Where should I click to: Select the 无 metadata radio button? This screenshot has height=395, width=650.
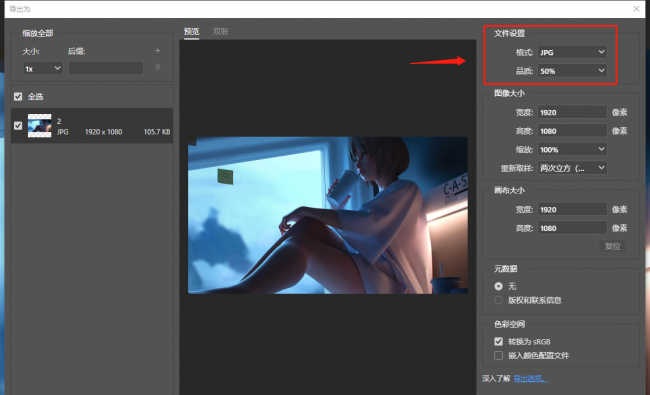[x=498, y=286]
